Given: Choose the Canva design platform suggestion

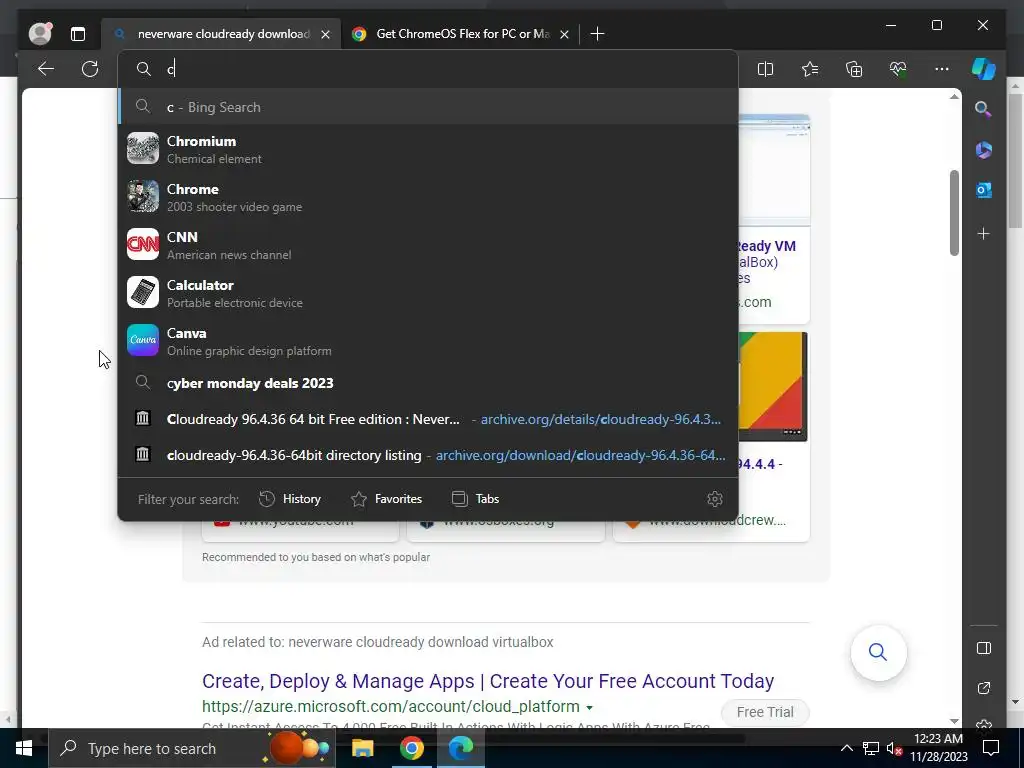Looking at the screenshot, I should (428, 341).
